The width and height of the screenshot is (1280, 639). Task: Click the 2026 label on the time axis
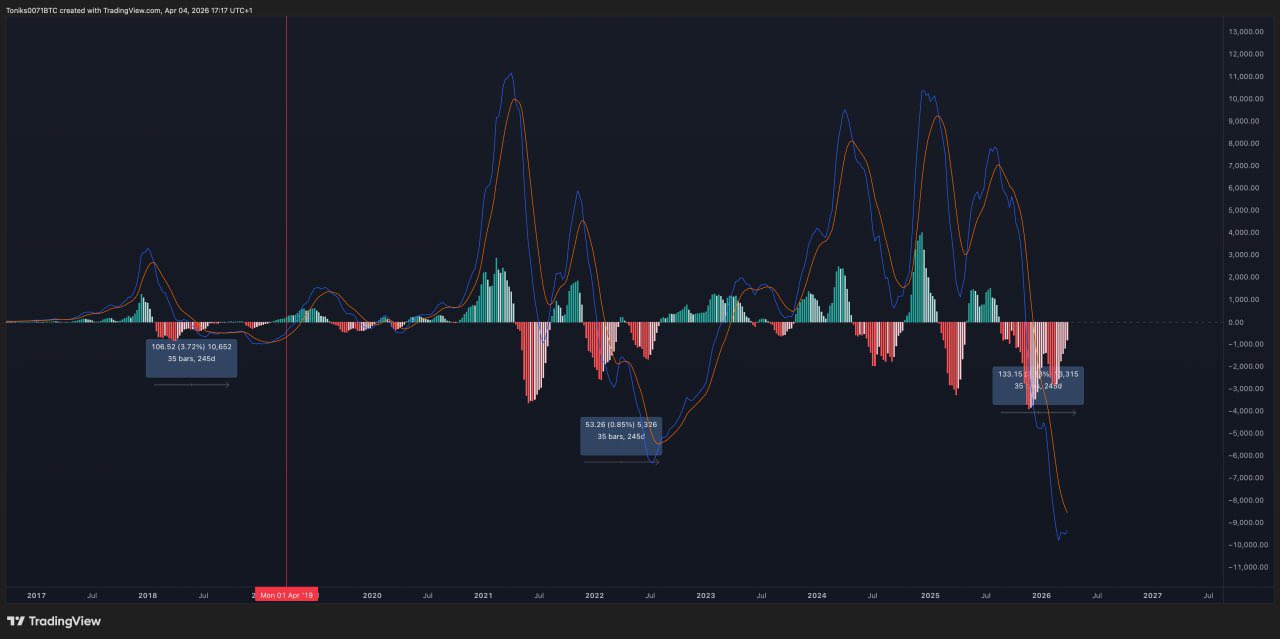[1040, 595]
